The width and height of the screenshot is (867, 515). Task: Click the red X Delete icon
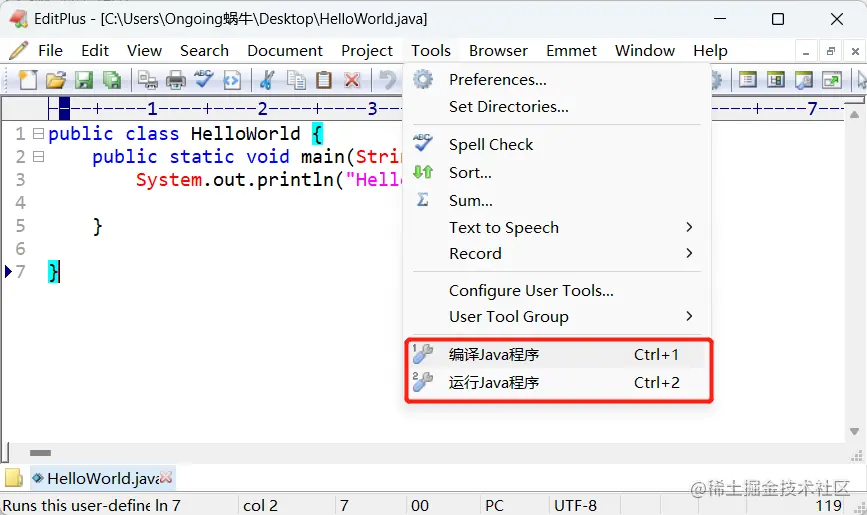(352, 80)
